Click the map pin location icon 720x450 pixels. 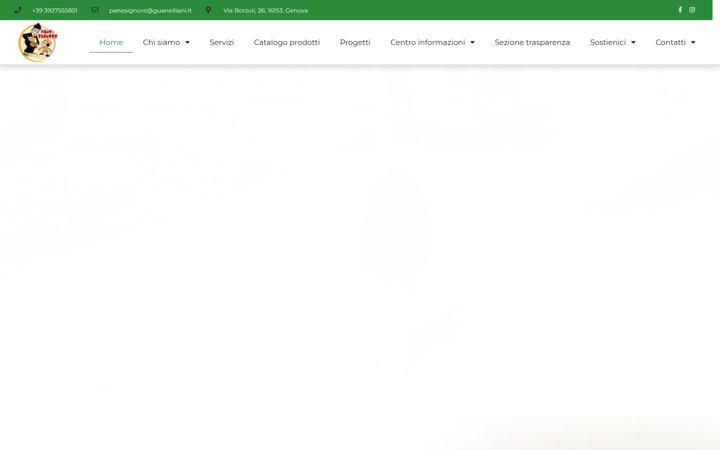[208, 10]
